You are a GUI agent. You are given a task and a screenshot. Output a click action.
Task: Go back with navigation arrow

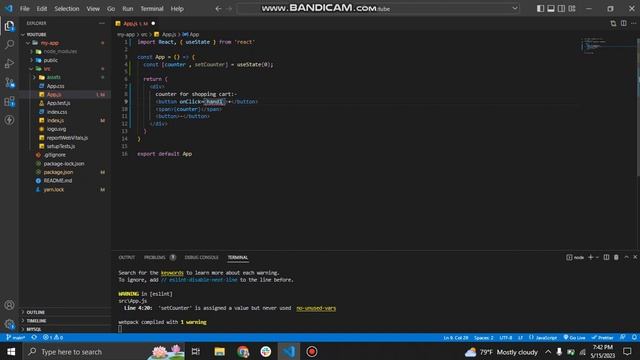(218, 9)
